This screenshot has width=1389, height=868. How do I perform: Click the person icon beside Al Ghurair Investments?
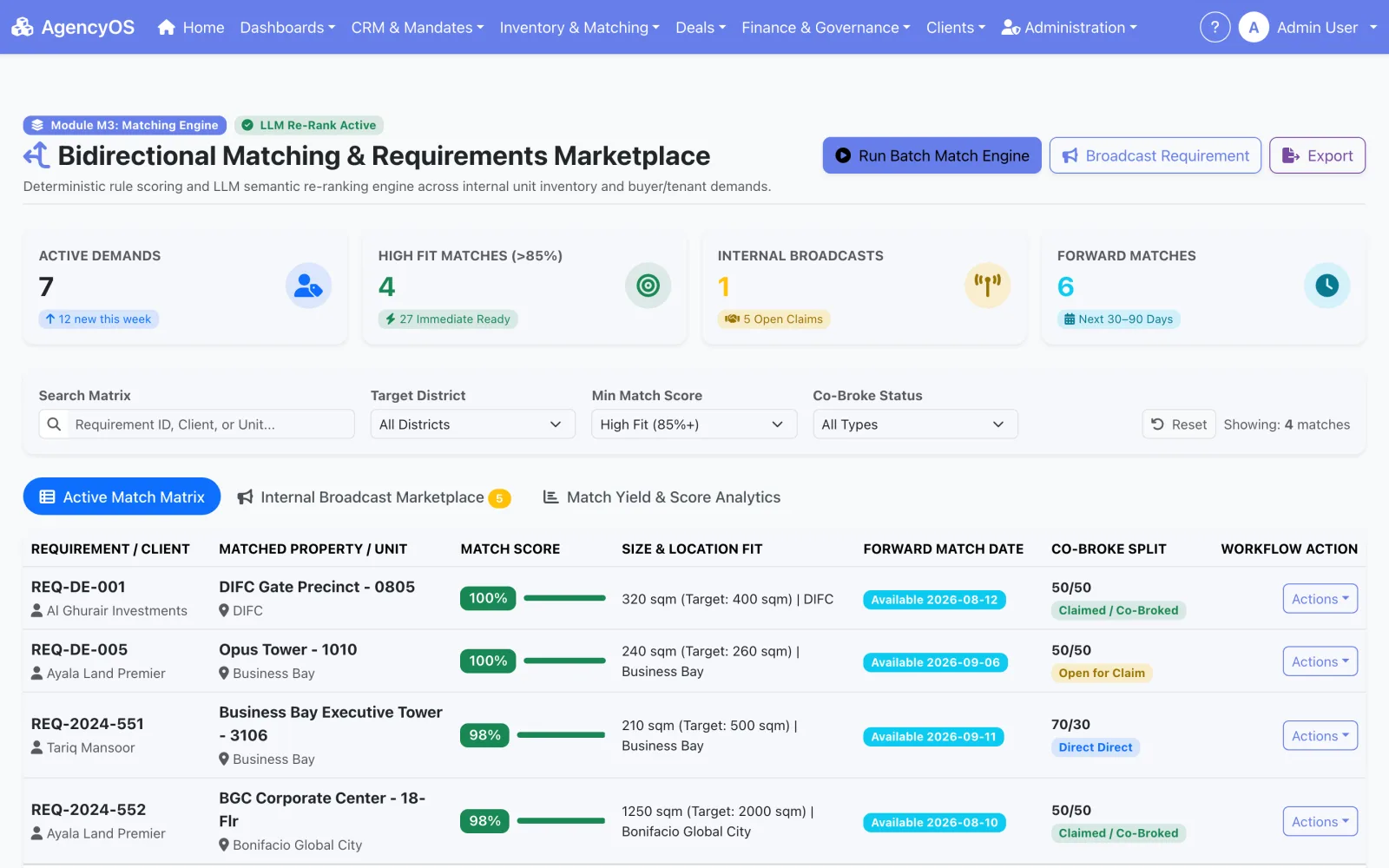(36, 610)
